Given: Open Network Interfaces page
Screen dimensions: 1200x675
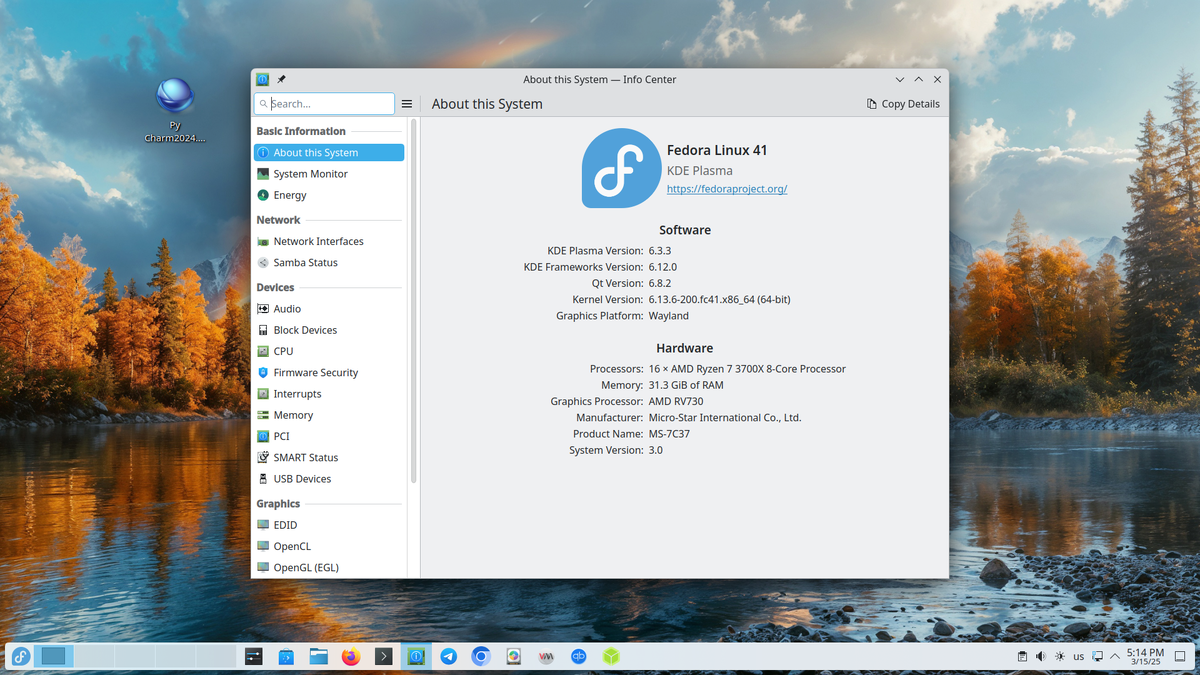Looking at the screenshot, I should 329,241.
